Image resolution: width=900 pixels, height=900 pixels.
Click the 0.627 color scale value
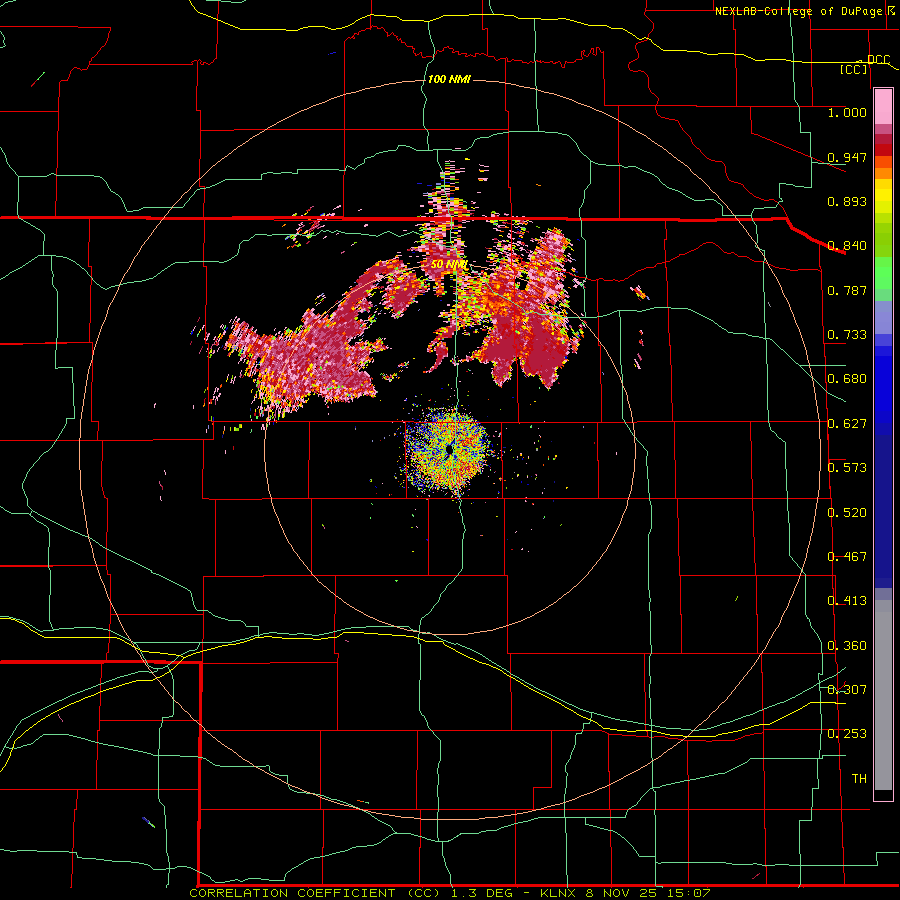coord(847,424)
